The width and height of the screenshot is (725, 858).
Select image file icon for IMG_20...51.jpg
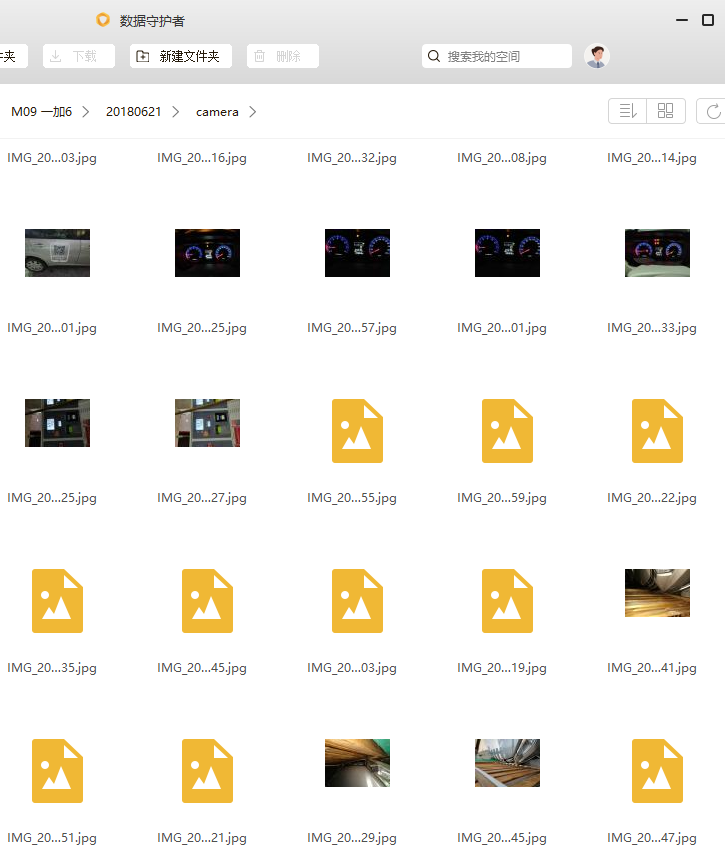[57, 771]
